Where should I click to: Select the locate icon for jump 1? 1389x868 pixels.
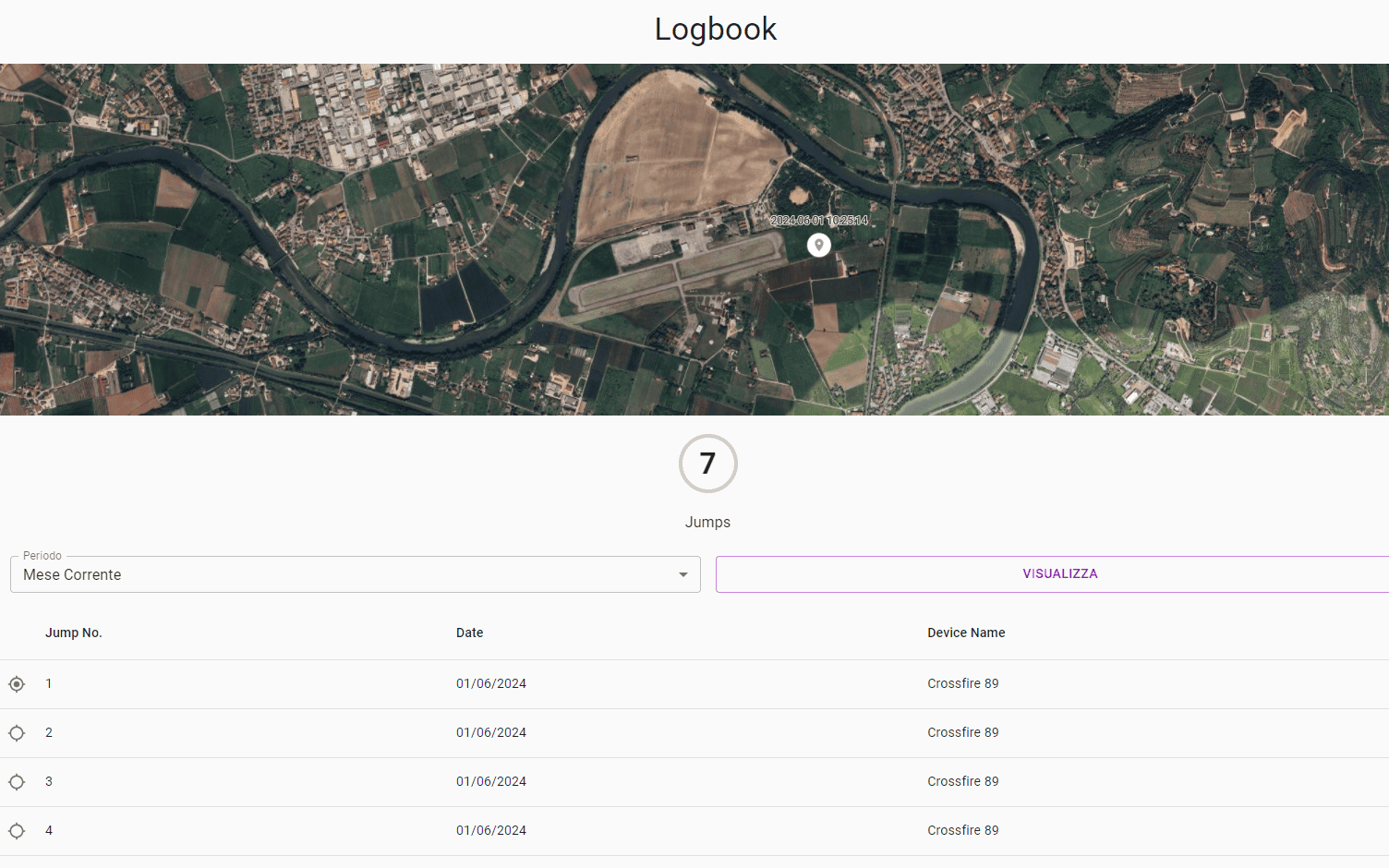pyautogui.click(x=17, y=684)
